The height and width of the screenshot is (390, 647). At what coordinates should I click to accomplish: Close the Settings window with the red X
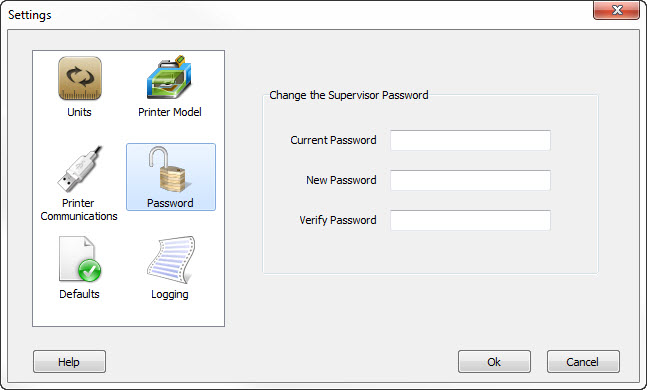point(616,10)
